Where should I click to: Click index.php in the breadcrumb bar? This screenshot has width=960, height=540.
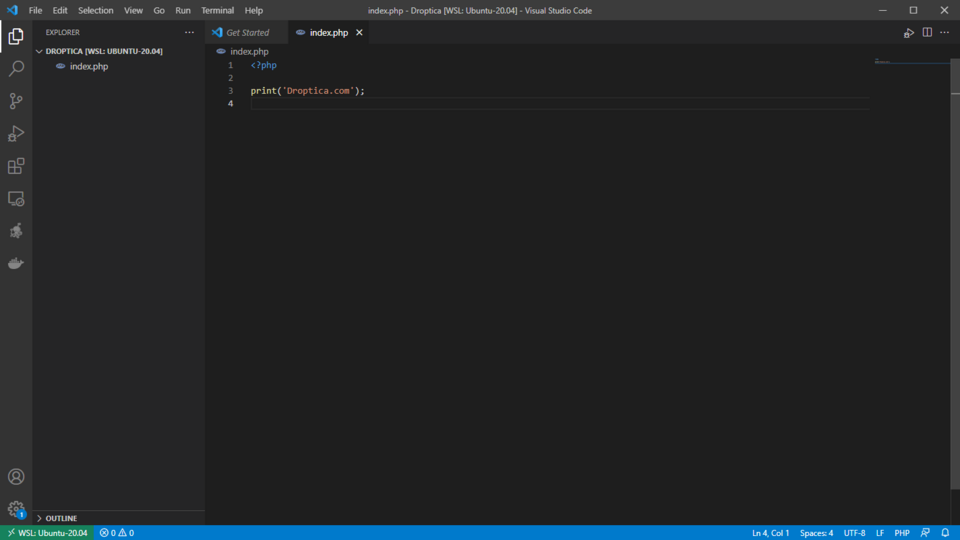click(249, 51)
